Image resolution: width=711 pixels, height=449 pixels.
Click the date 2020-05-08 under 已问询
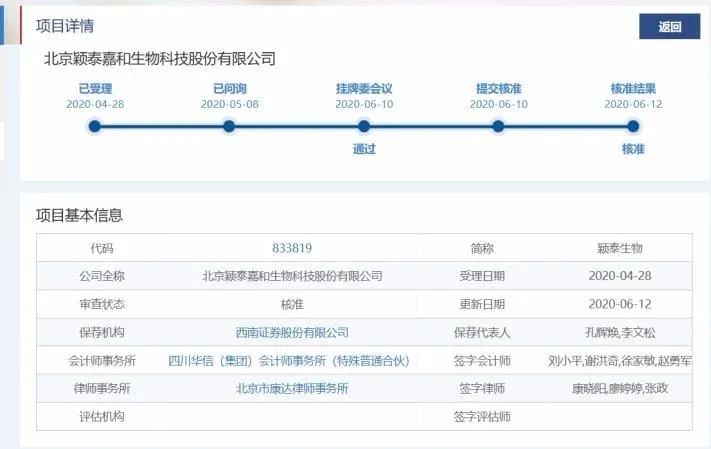point(230,104)
